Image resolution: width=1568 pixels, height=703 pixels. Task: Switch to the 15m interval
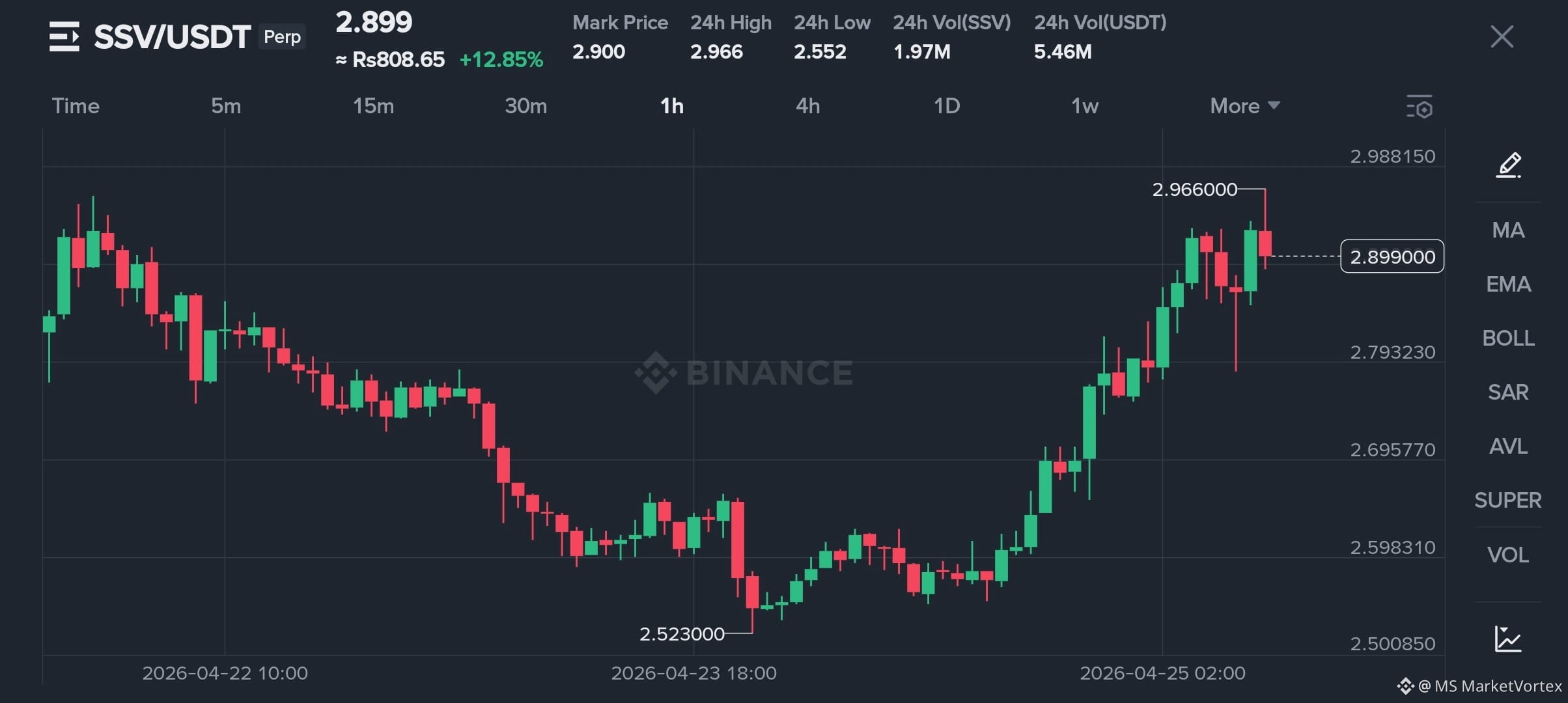373,105
